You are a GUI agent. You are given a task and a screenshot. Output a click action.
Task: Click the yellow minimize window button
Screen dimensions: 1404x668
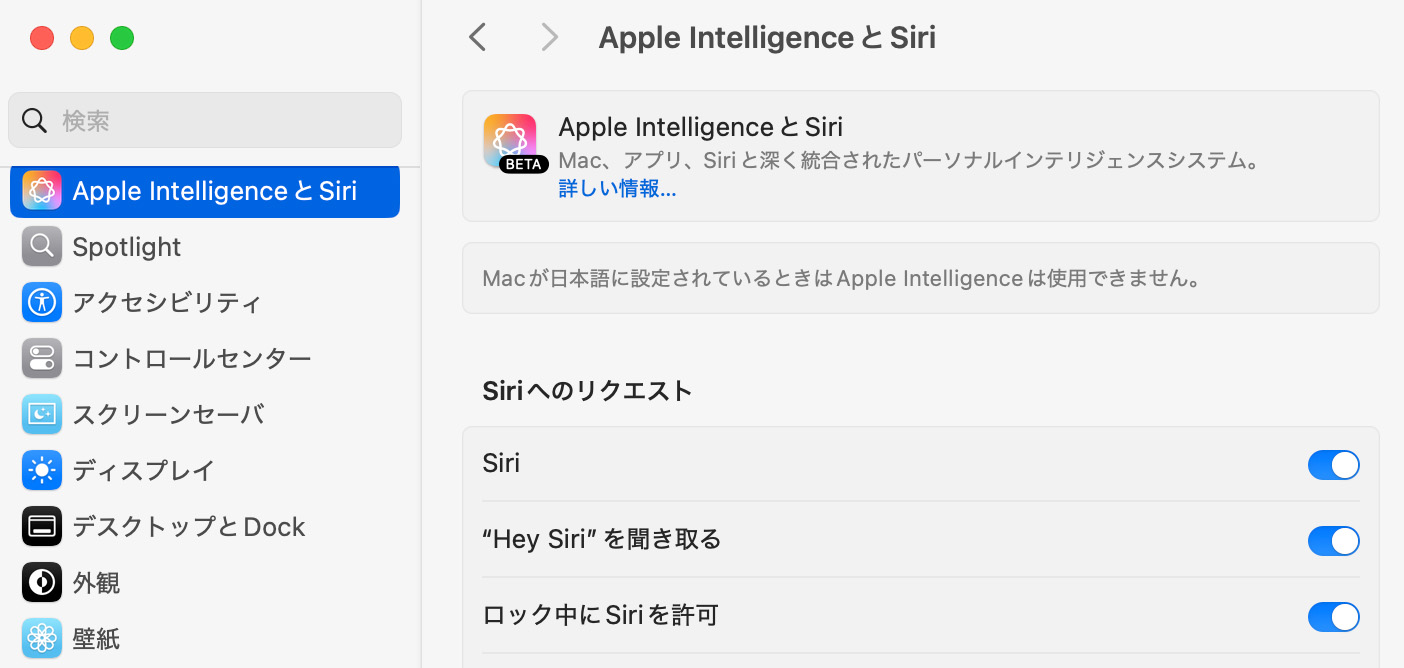pyautogui.click(x=82, y=39)
